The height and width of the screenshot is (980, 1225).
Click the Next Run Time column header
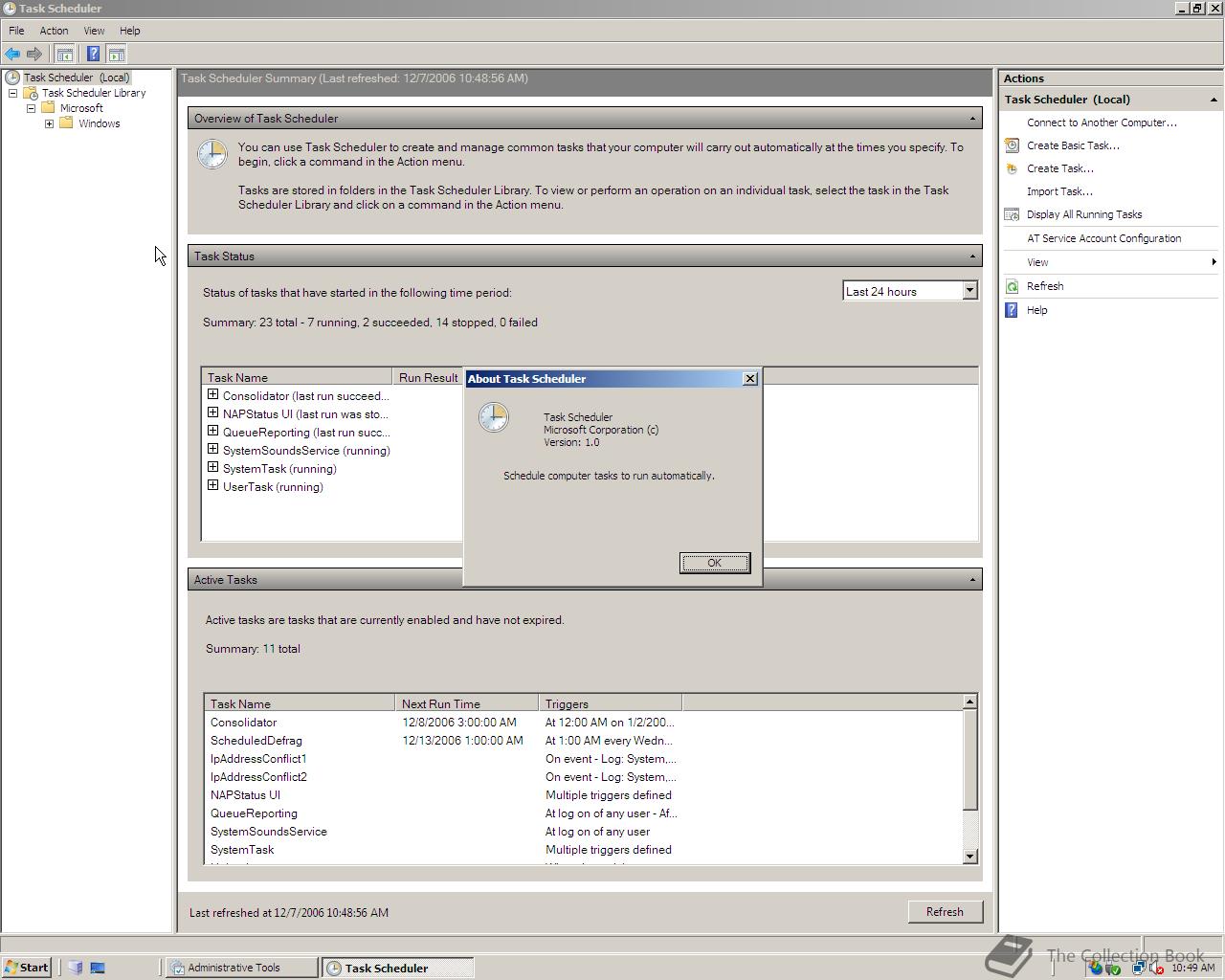click(x=466, y=703)
